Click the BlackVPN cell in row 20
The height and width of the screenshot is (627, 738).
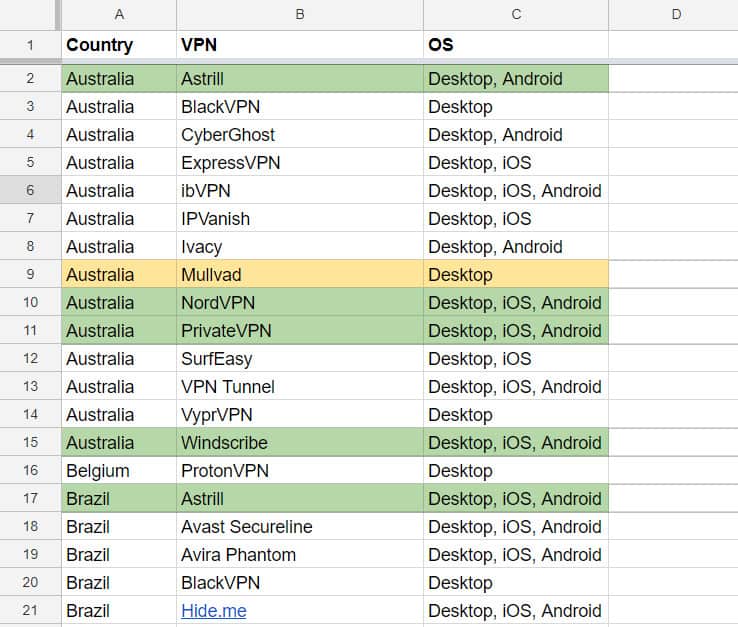(300, 582)
